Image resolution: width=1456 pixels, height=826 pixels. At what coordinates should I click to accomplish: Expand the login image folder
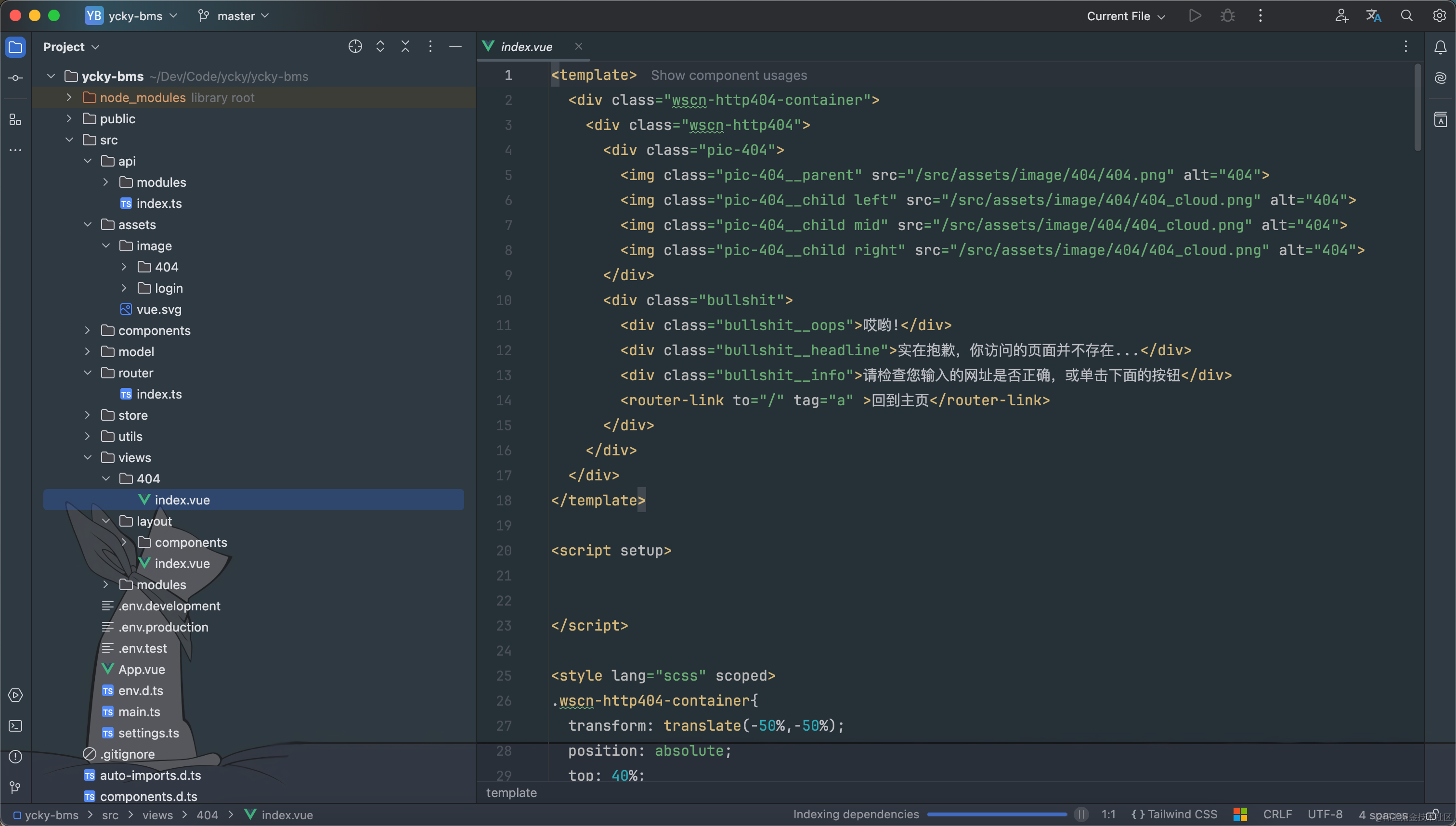[124, 288]
